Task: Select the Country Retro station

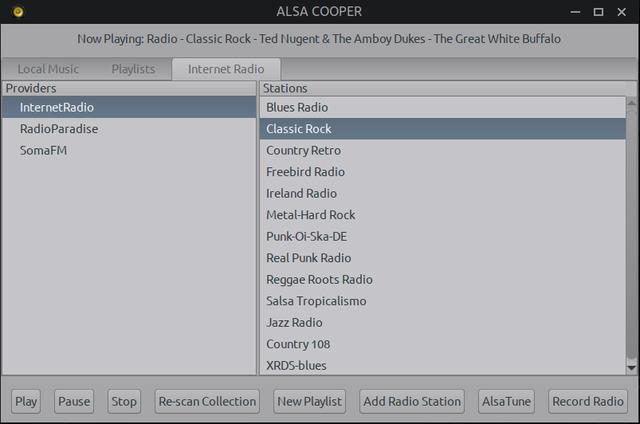Action: point(303,150)
